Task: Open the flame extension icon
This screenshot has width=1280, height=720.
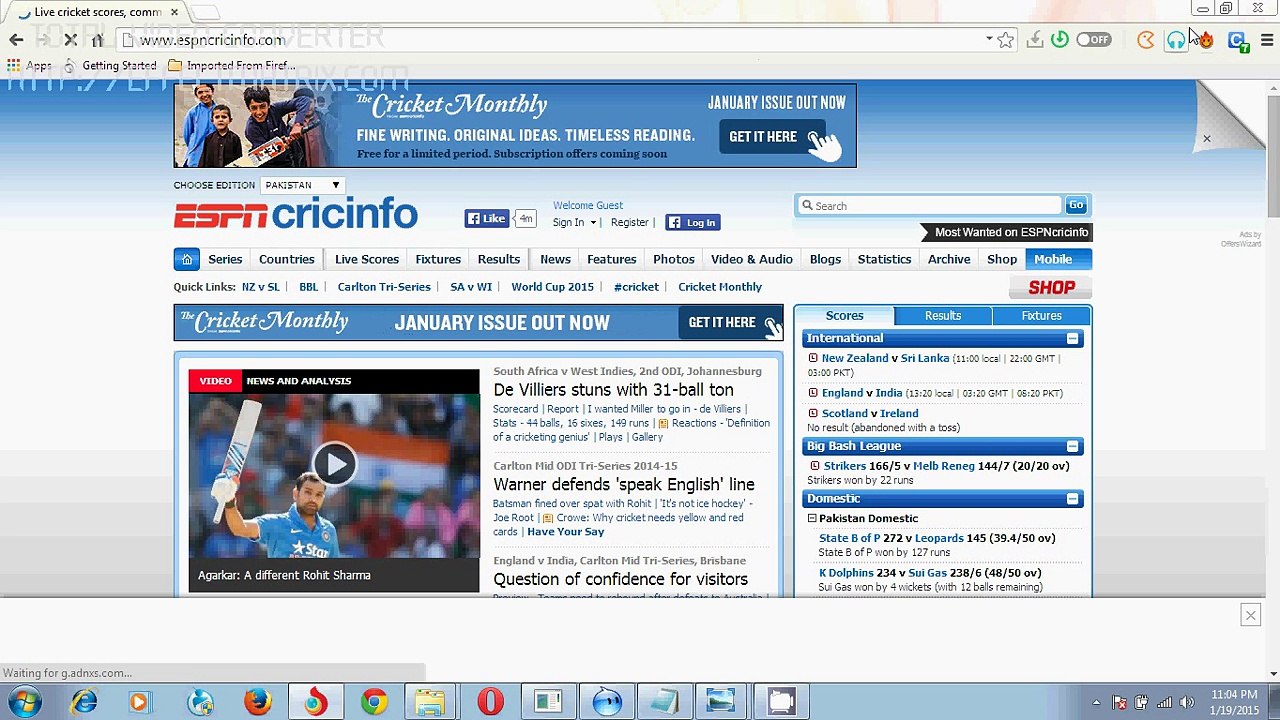Action: (x=1207, y=40)
